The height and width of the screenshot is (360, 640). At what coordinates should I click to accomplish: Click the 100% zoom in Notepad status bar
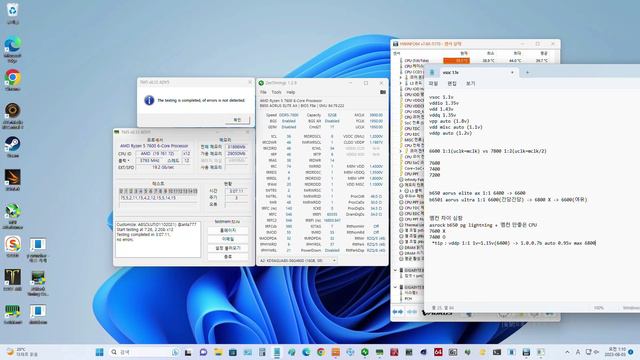coord(599,308)
